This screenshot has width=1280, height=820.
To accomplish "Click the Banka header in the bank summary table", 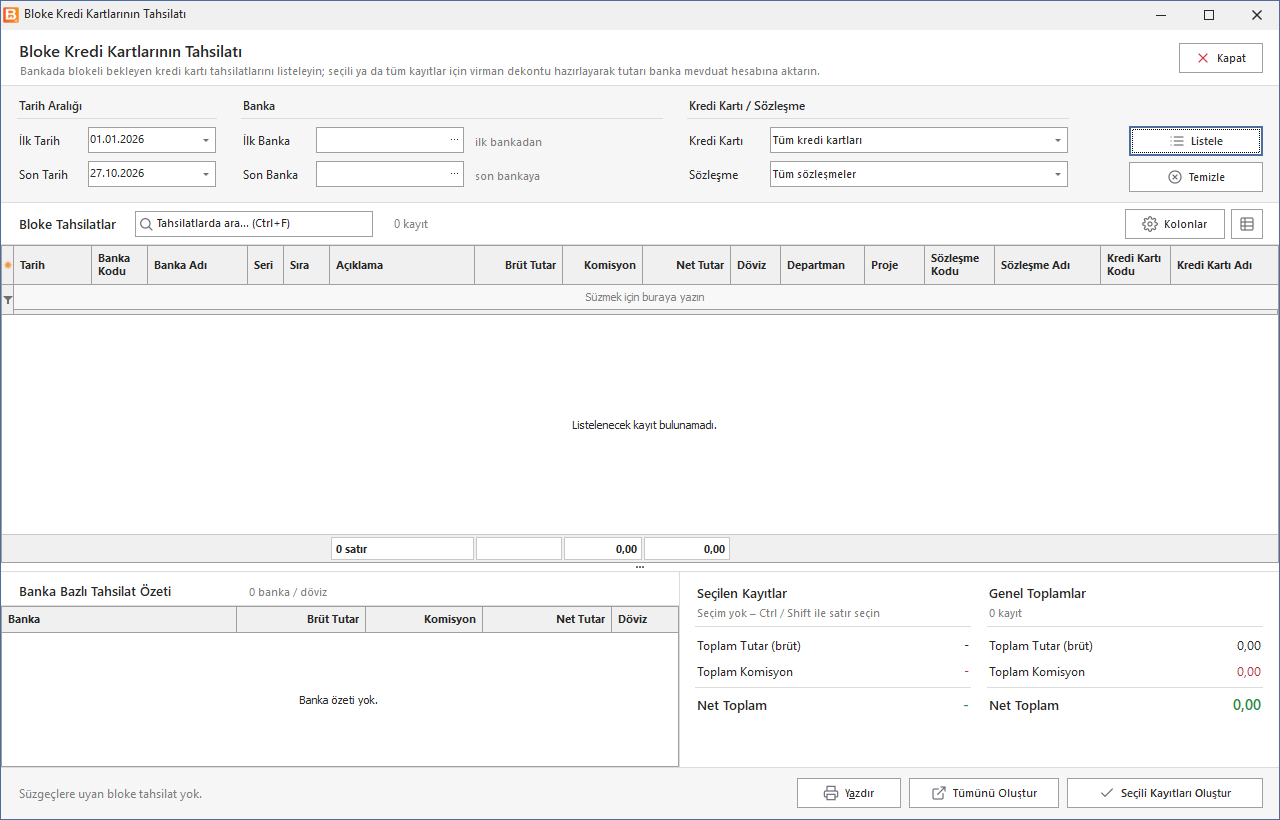I will click(119, 619).
